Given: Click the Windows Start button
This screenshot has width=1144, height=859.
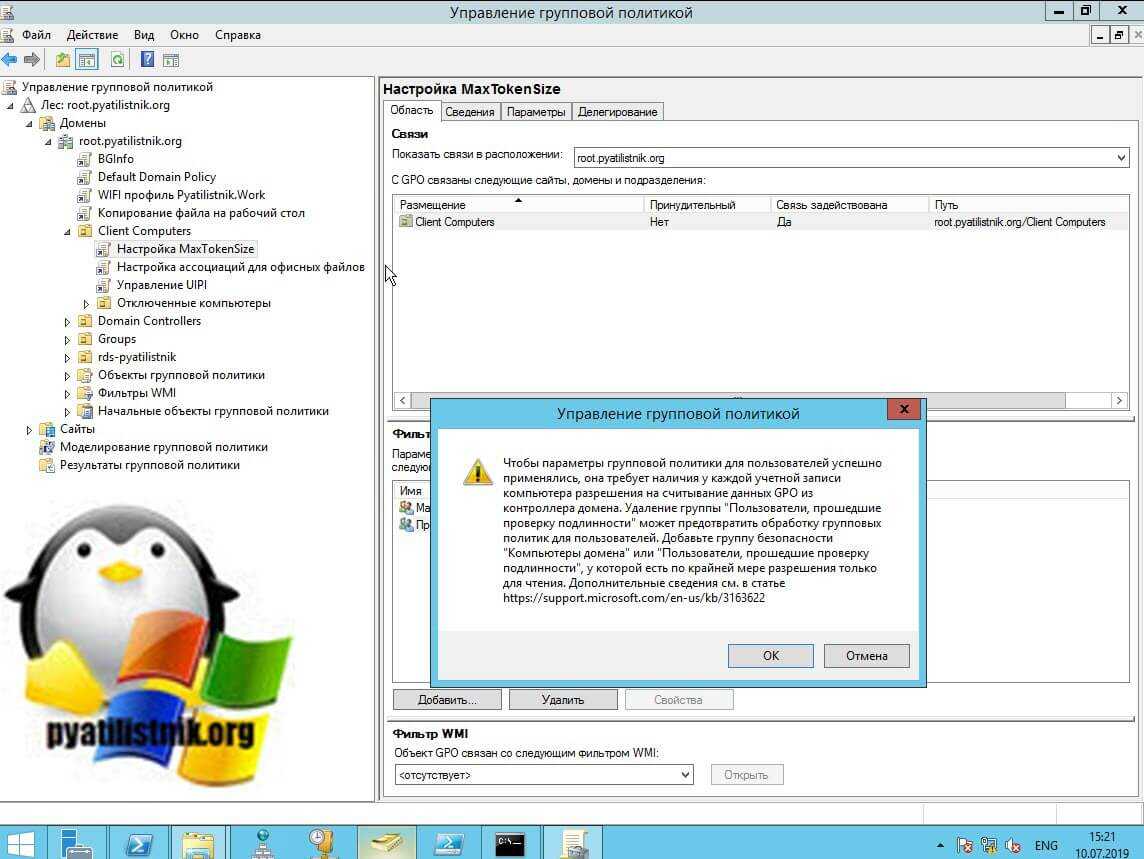Looking at the screenshot, I should [x=20, y=843].
